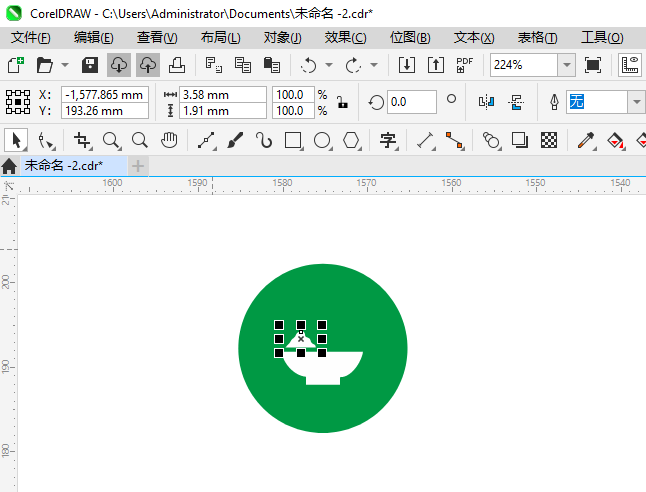Select the Interactive fill bucket tool
This screenshot has width=646, height=492.
[616, 140]
